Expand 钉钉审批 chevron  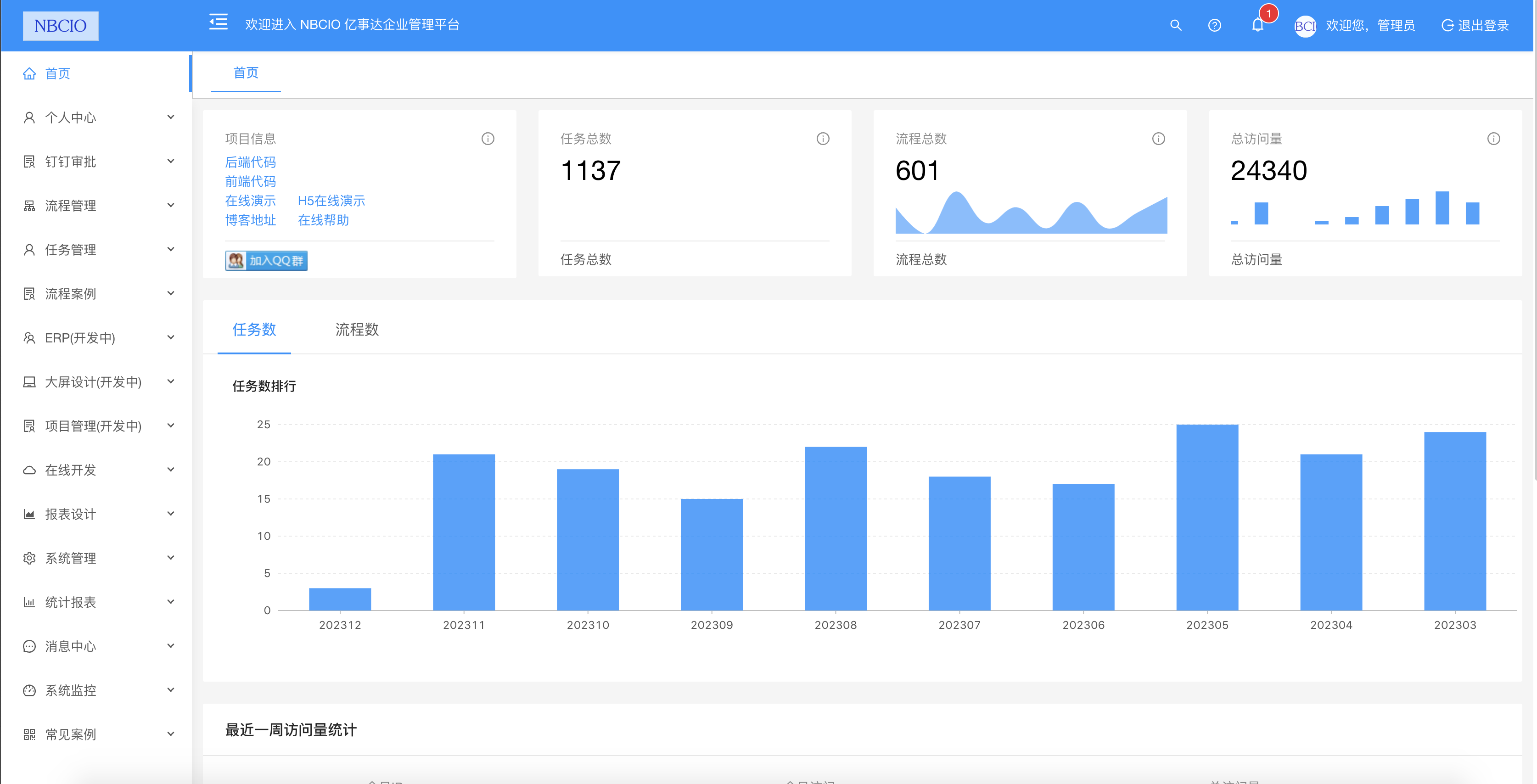pos(171,161)
